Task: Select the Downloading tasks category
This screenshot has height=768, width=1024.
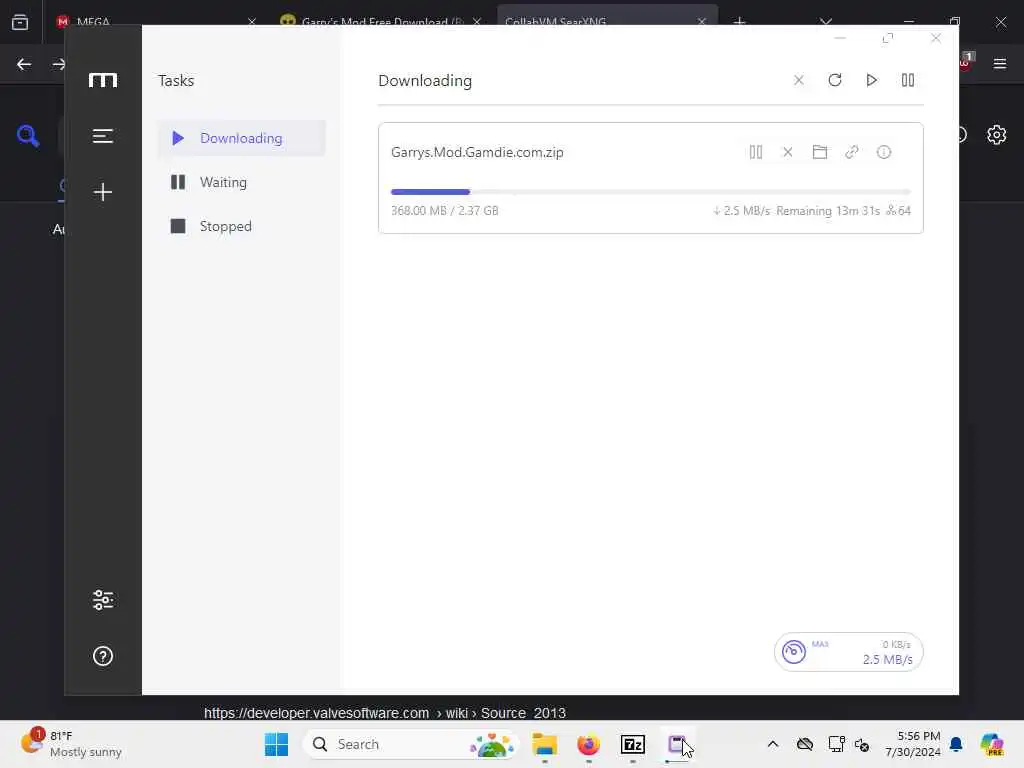Action: click(242, 138)
